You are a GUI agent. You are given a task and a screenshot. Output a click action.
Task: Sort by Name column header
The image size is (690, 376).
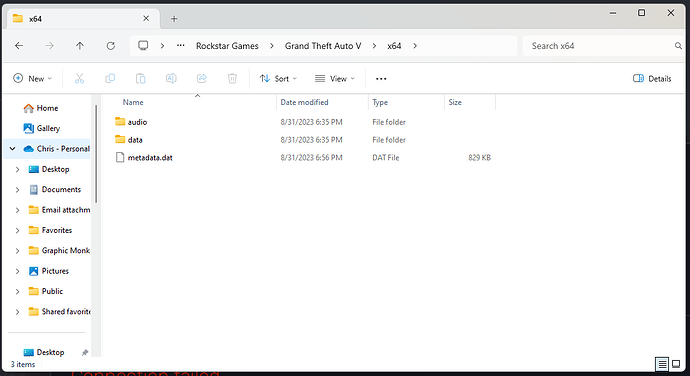coord(133,102)
